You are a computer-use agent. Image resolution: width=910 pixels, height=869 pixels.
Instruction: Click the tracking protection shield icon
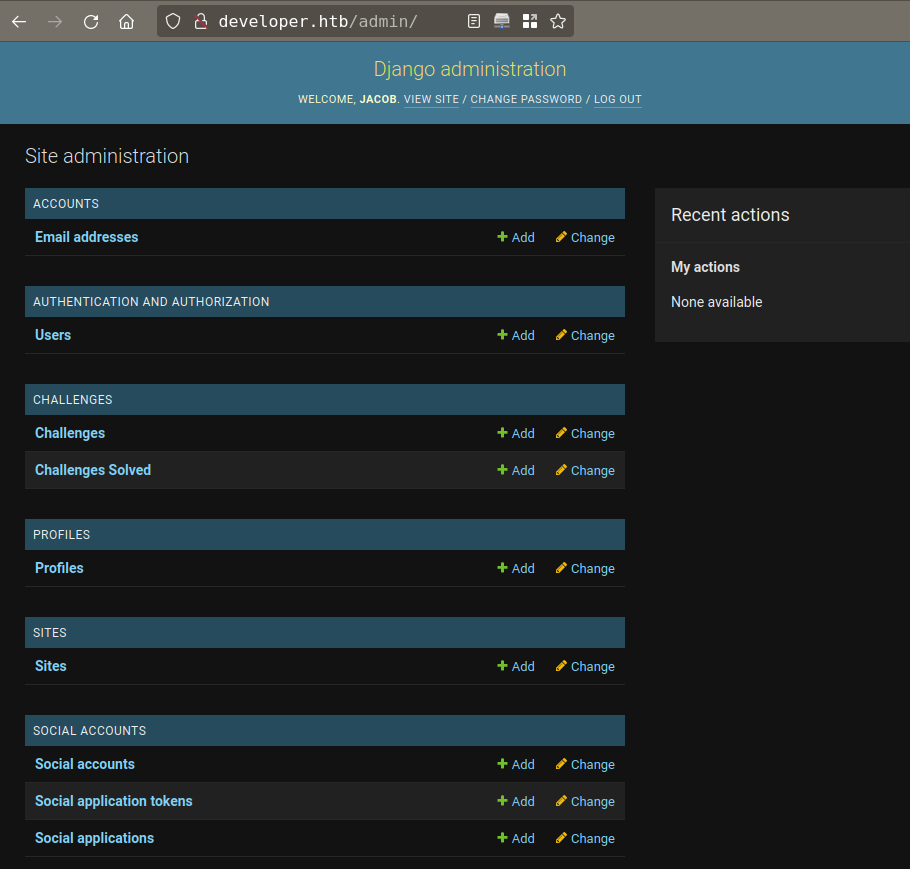click(x=173, y=21)
